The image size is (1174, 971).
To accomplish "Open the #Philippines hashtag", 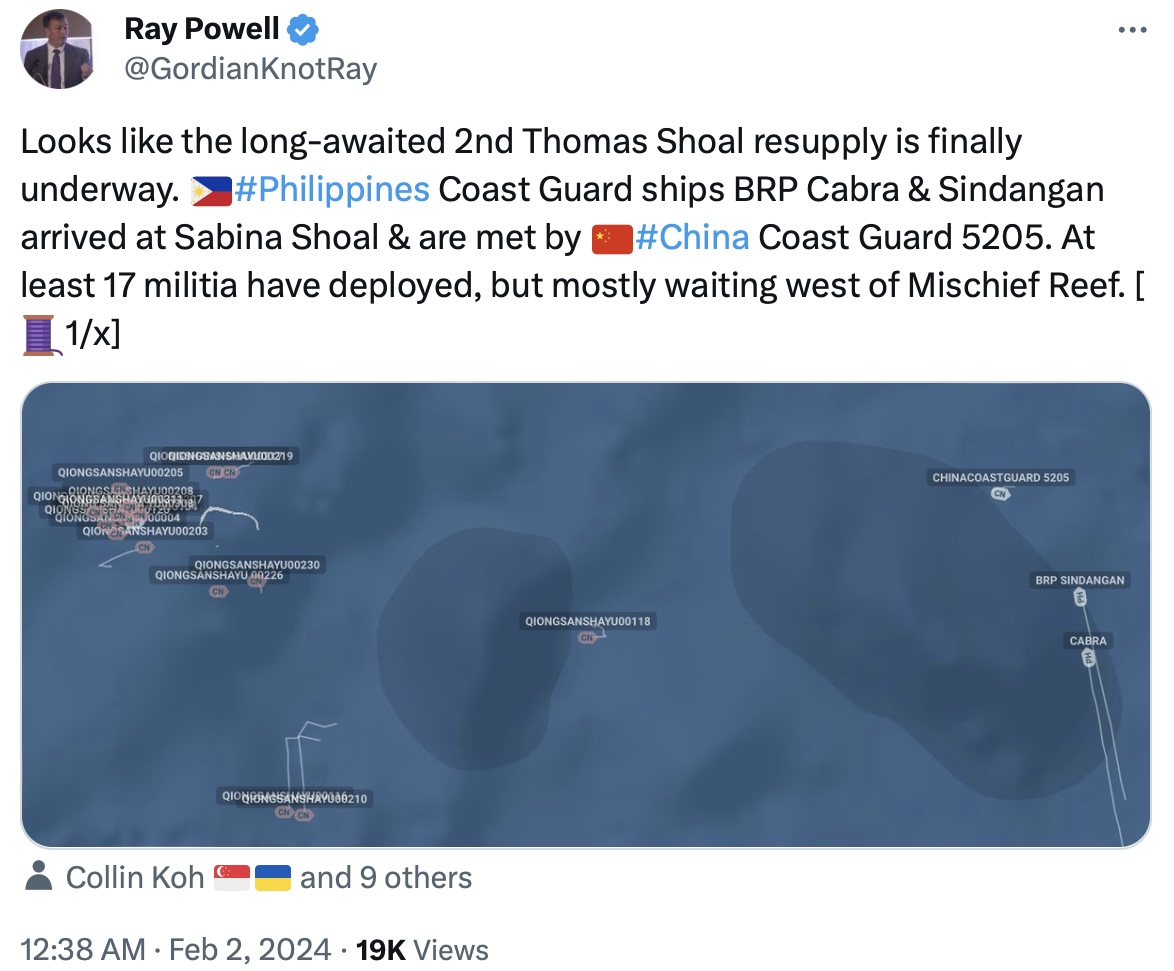I will pyautogui.click(x=331, y=188).
